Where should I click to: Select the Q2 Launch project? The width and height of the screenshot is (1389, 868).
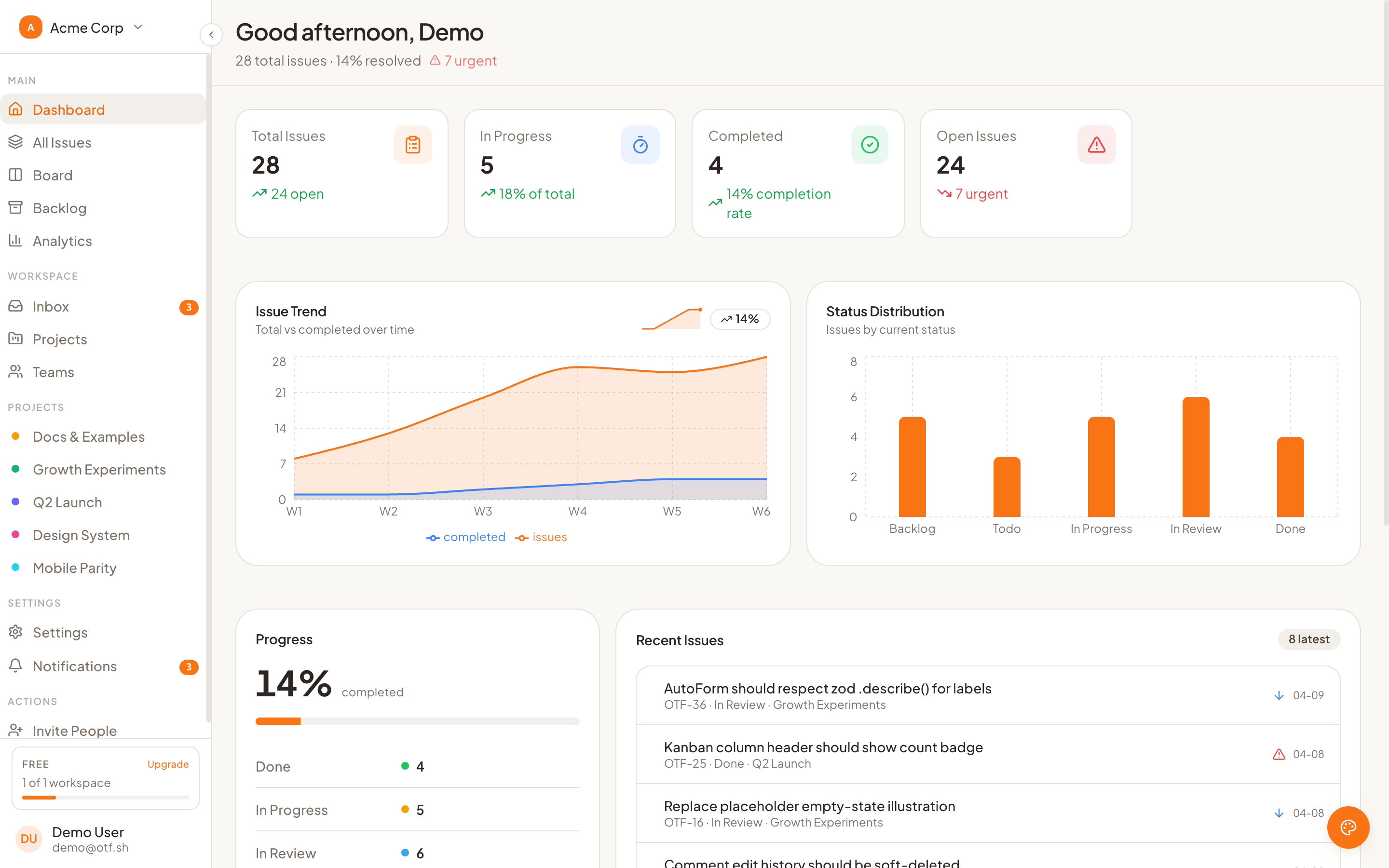pyautogui.click(x=103, y=502)
